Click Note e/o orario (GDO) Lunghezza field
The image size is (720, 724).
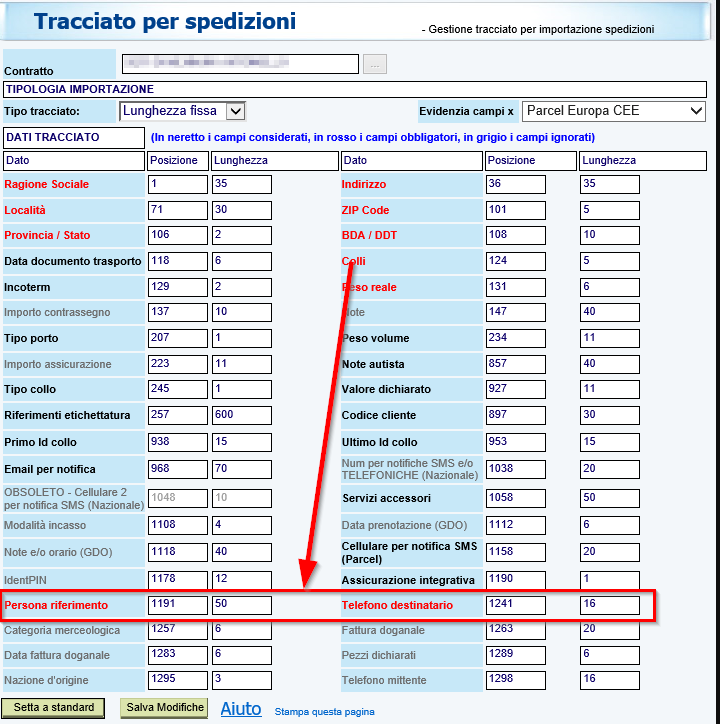point(242,552)
